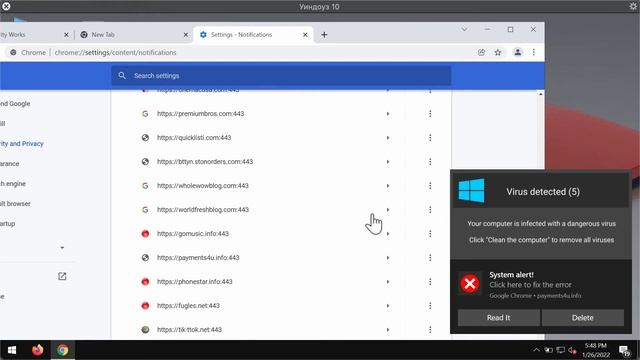Open Appearance section in settings sidebar
The image size is (640, 360).
9,164
